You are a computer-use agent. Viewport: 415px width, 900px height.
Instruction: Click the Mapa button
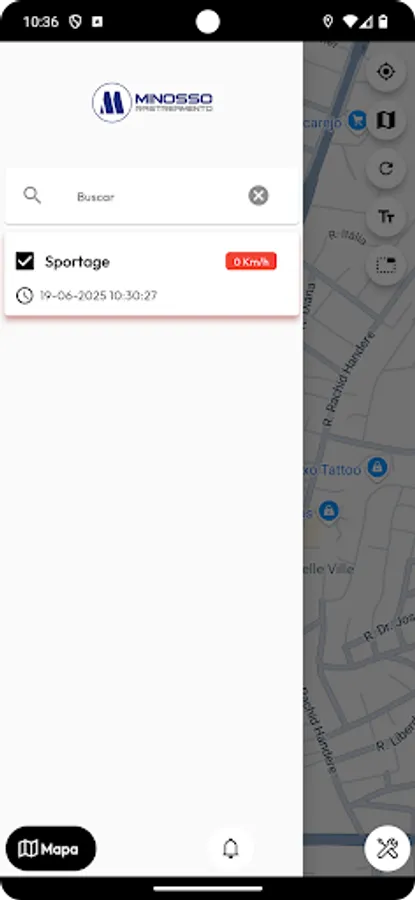point(51,848)
